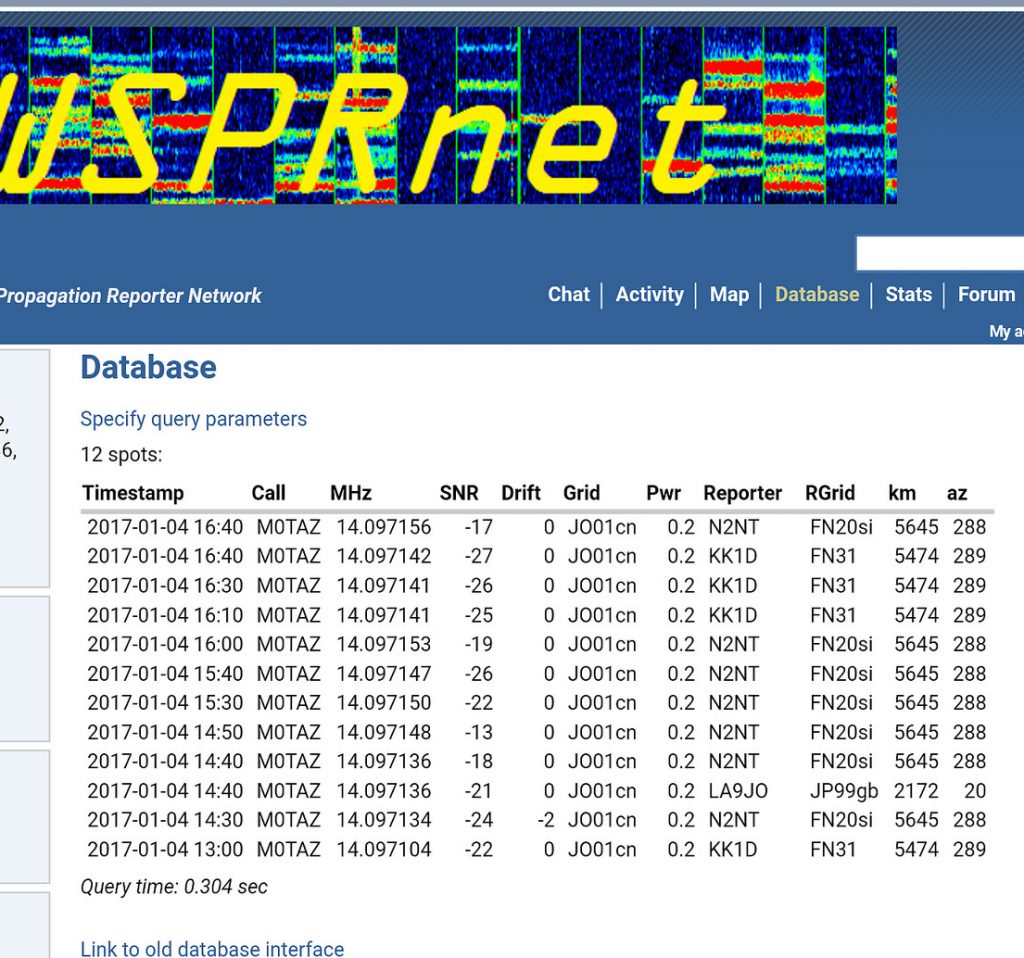Click inside the search box
Viewport: 1024px width, 958px height.
point(940,252)
